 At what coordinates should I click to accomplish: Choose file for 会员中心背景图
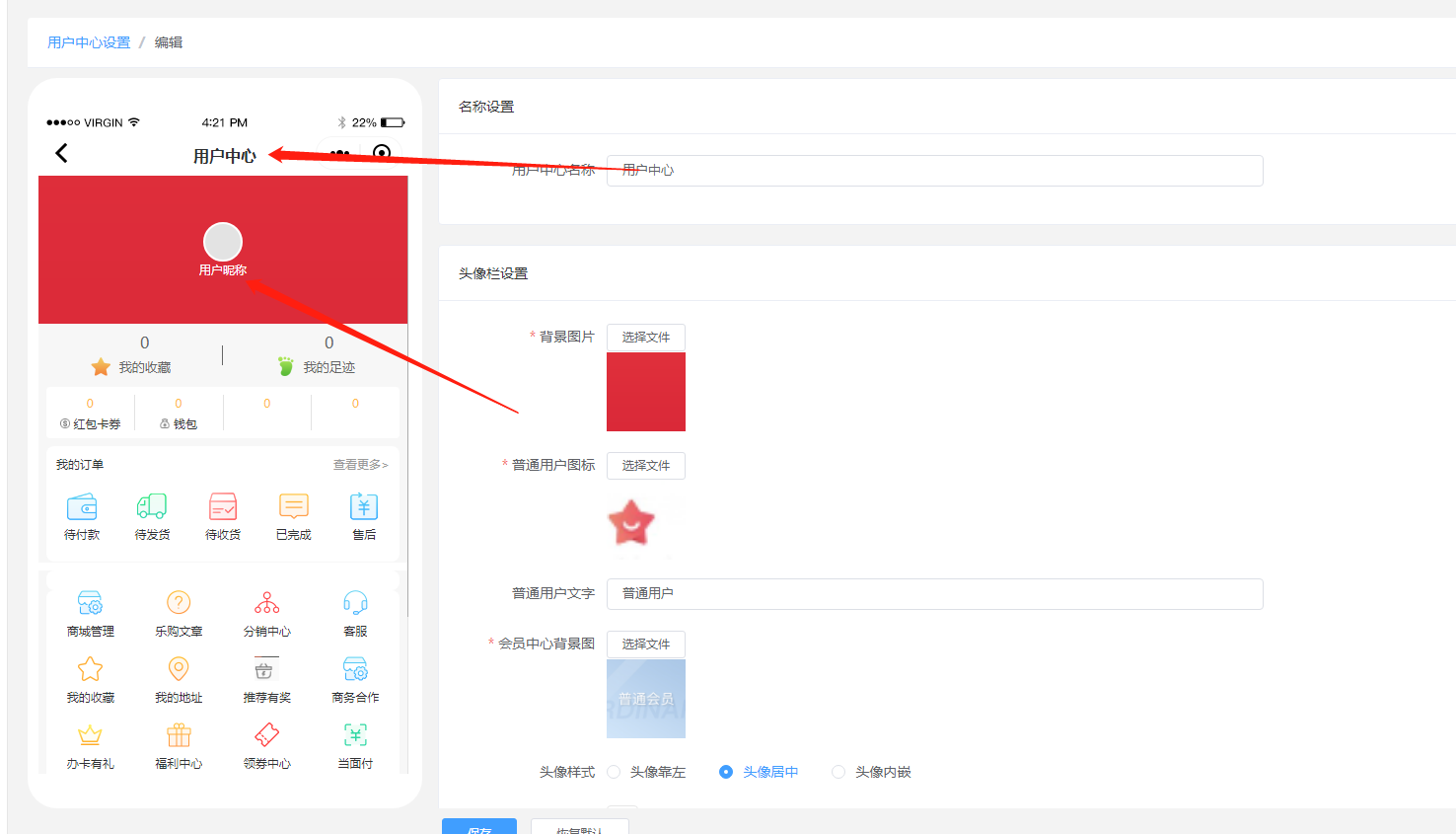[x=646, y=644]
